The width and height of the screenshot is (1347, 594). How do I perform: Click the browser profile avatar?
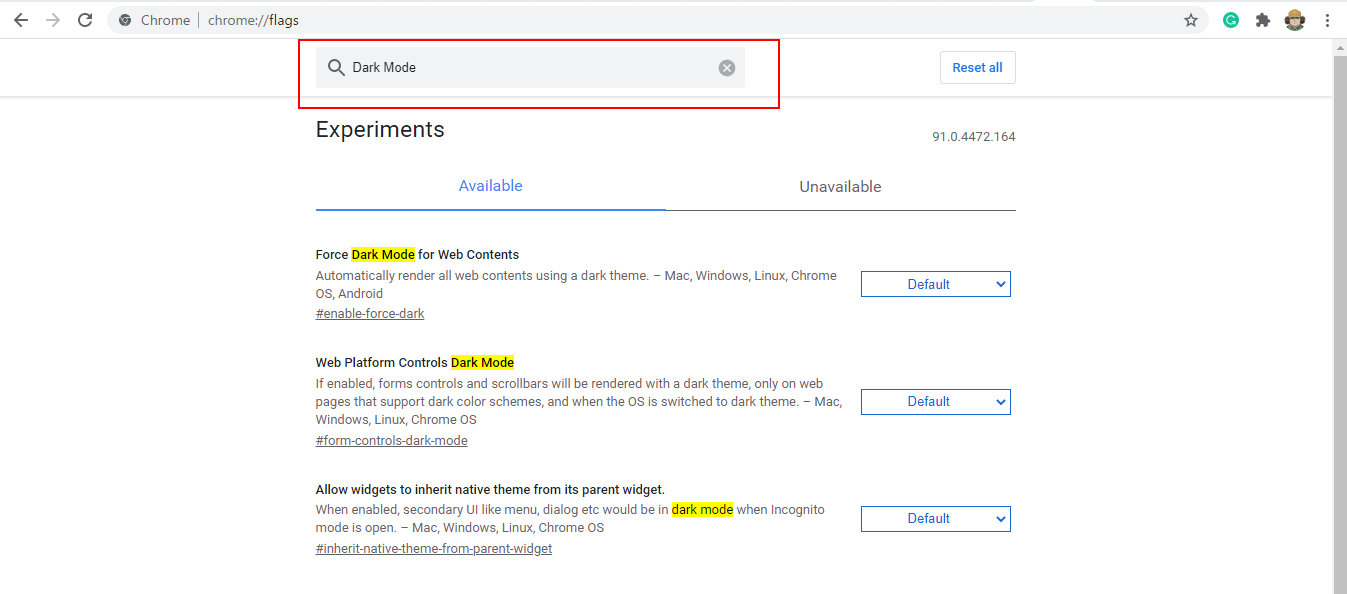(x=1295, y=19)
